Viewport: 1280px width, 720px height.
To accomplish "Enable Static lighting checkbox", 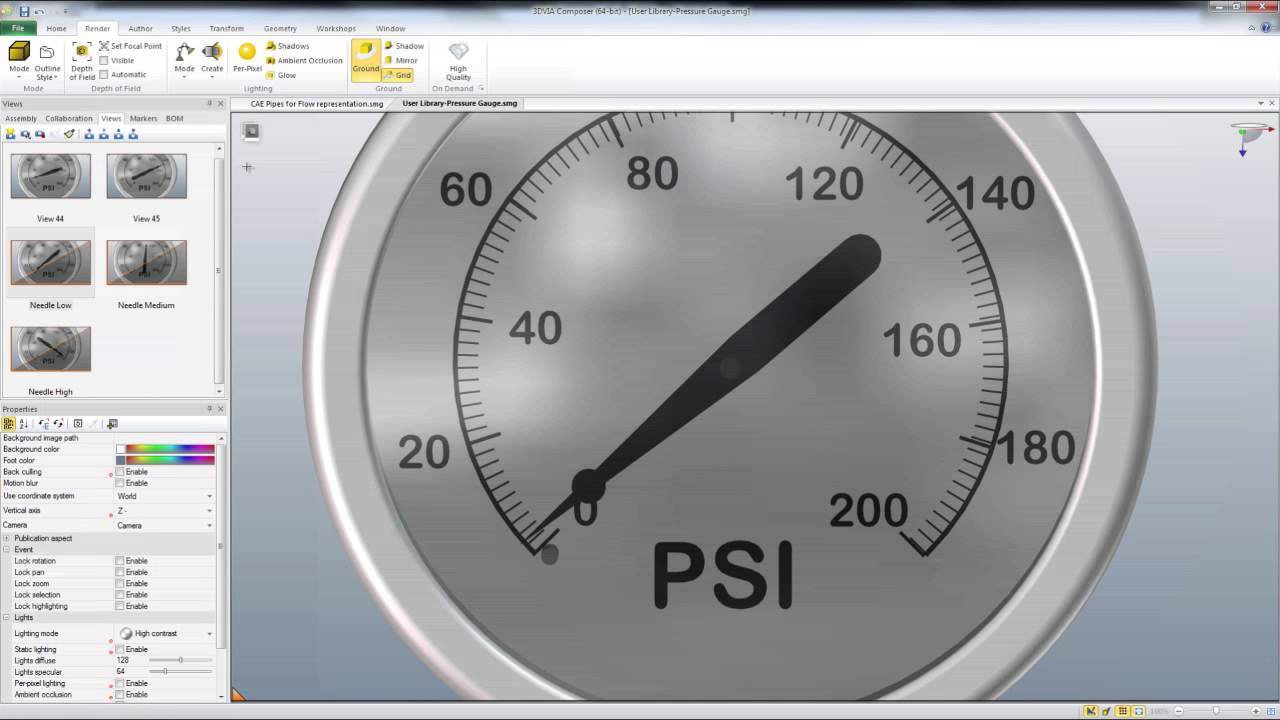I will [120, 650].
